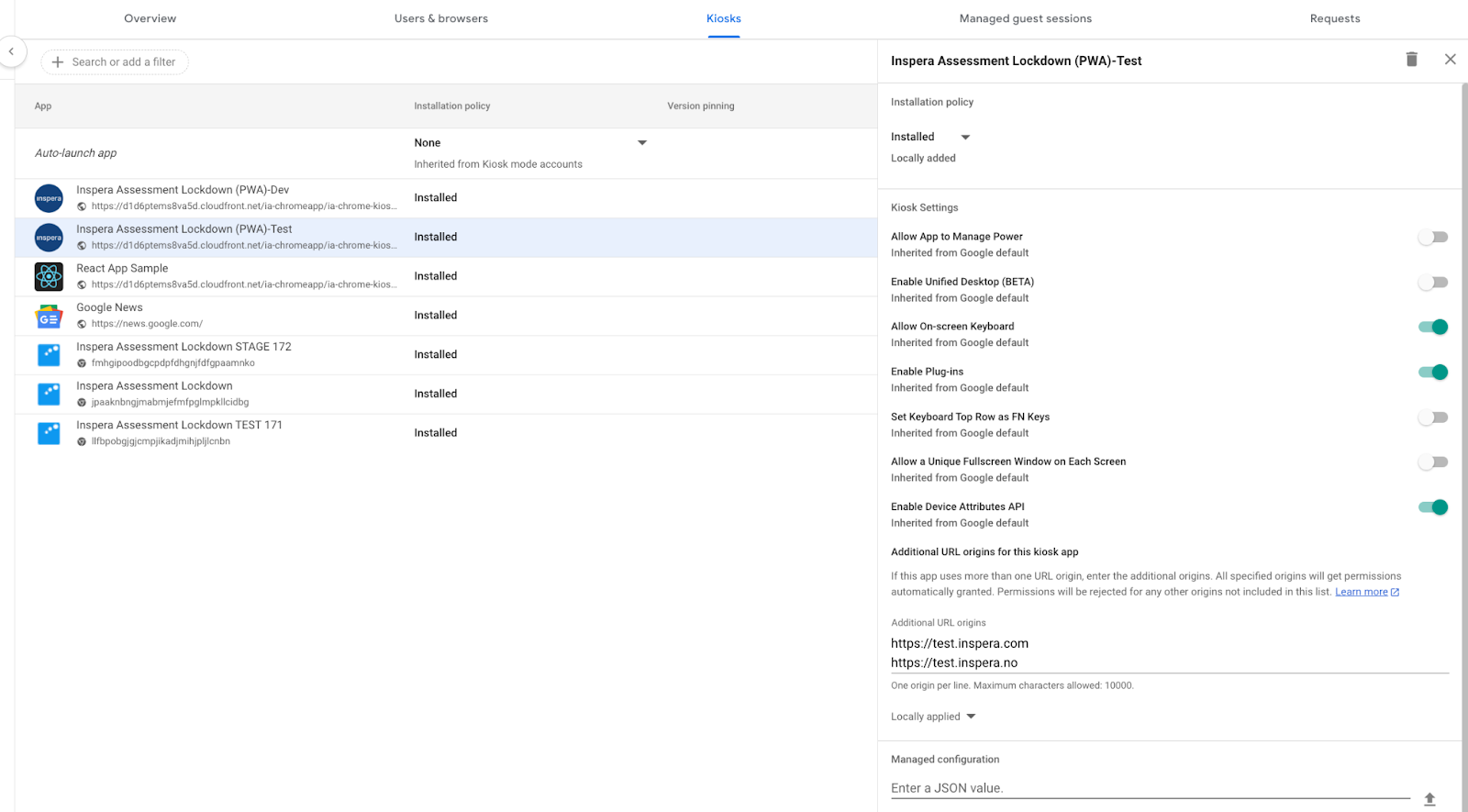Select Inspera Assessment Lockdown STAGE 172 name
The image size is (1468, 812).
point(183,347)
